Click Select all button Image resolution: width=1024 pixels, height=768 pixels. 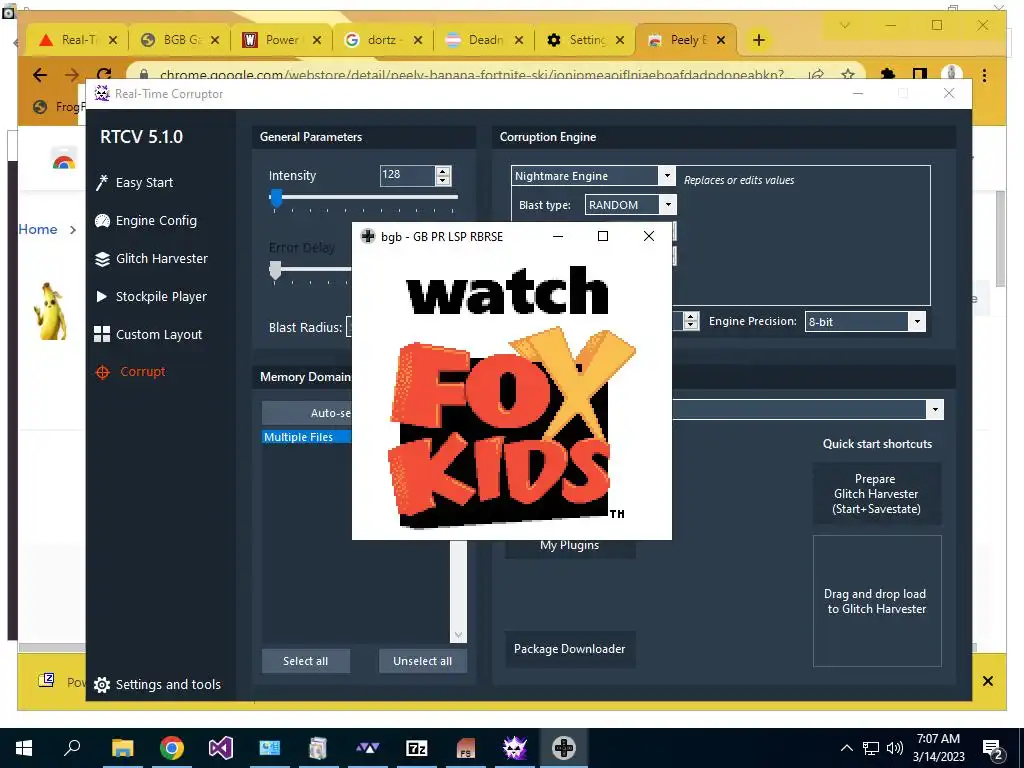click(x=306, y=661)
